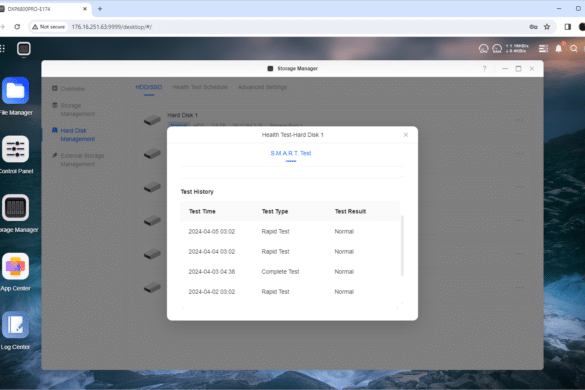This screenshot has width=585, height=390.
Task: Launch the Storage Manager desktop icon
Action: click(x=15, y=208)
